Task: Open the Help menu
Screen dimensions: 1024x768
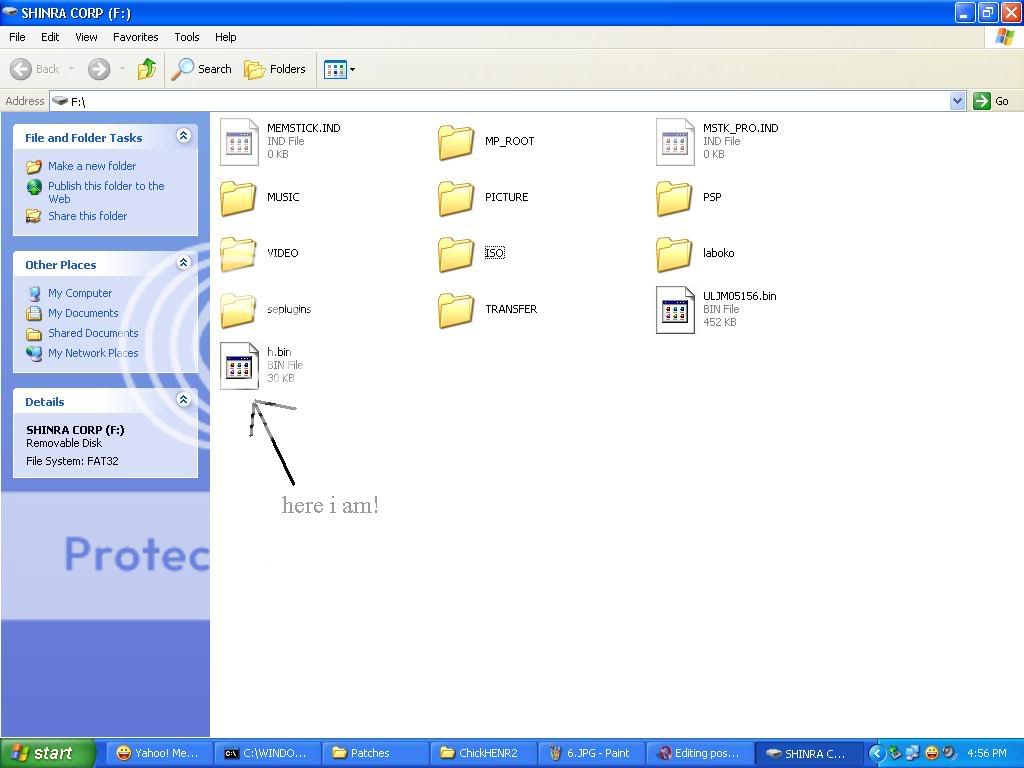Action: click(225, 37)
